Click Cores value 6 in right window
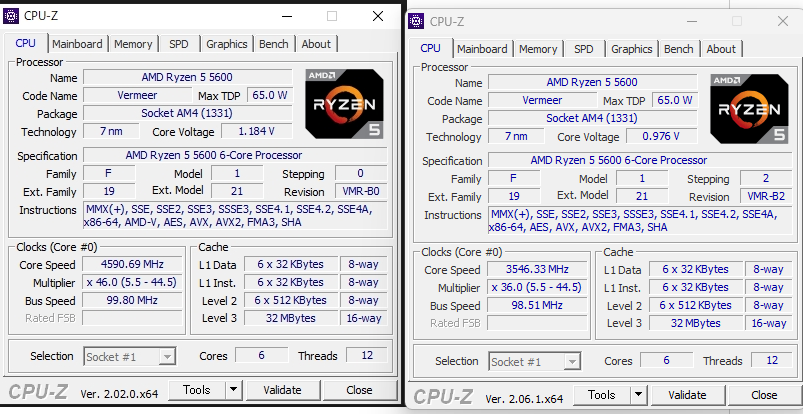The height and width of the screenshot is (414, 803). (x=666, y=361)
